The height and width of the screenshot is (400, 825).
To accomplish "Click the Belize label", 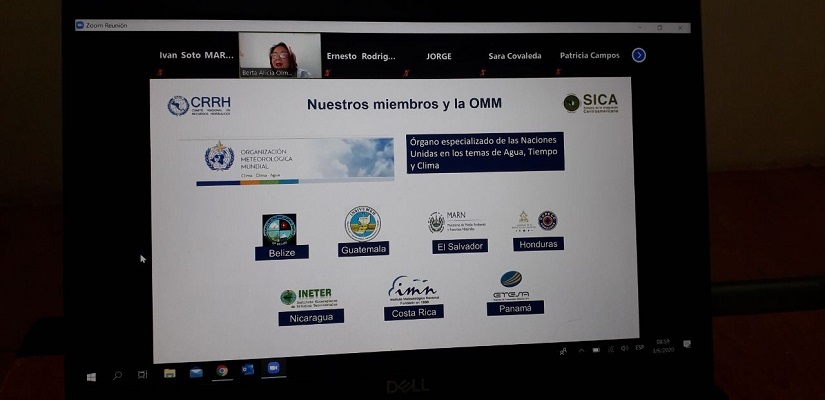I will 282,253.
